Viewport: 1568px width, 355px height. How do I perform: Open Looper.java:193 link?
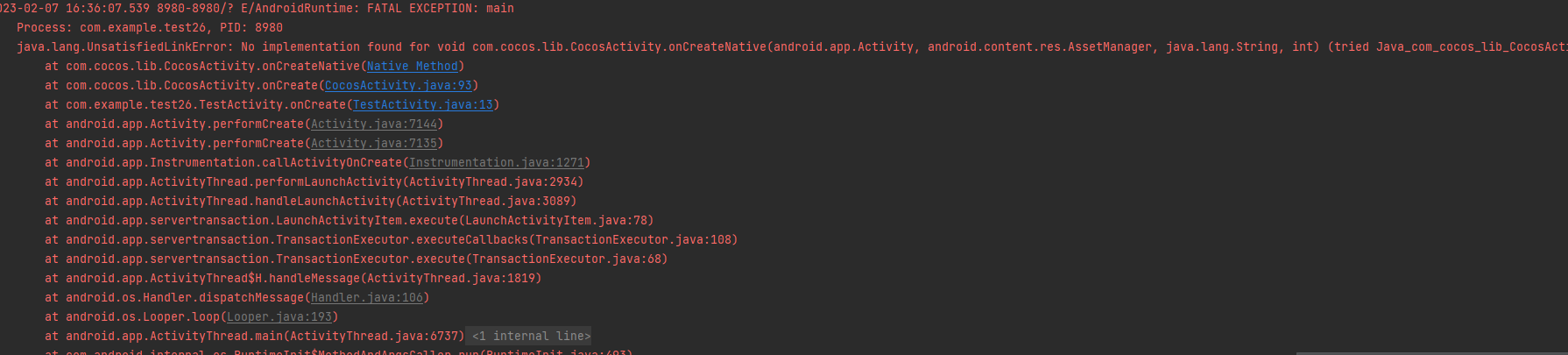(x=279, y=317)
